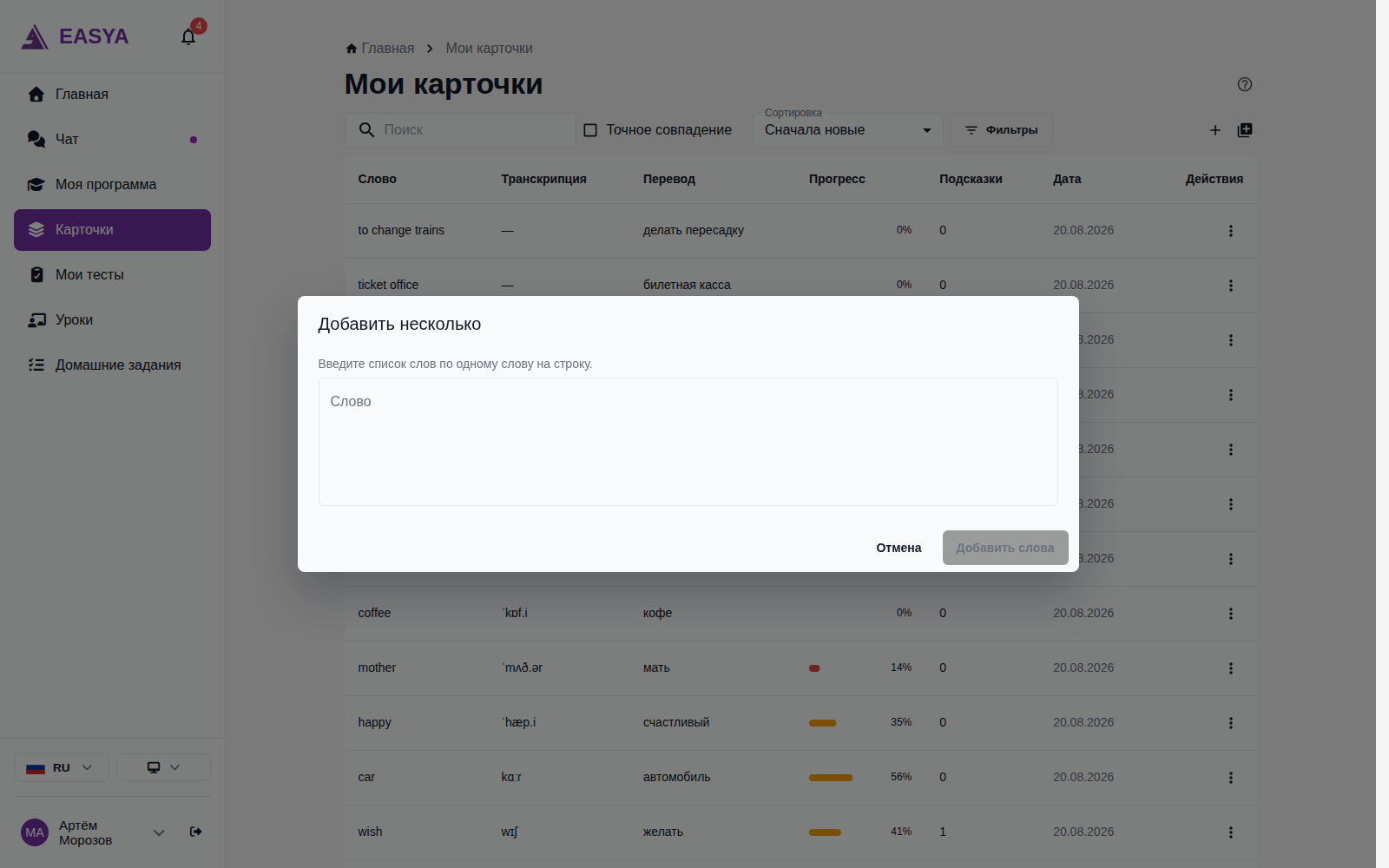Click the home icon in breadcrumb
Viewport: 1389px width, 868px height.
coord(352,49)
